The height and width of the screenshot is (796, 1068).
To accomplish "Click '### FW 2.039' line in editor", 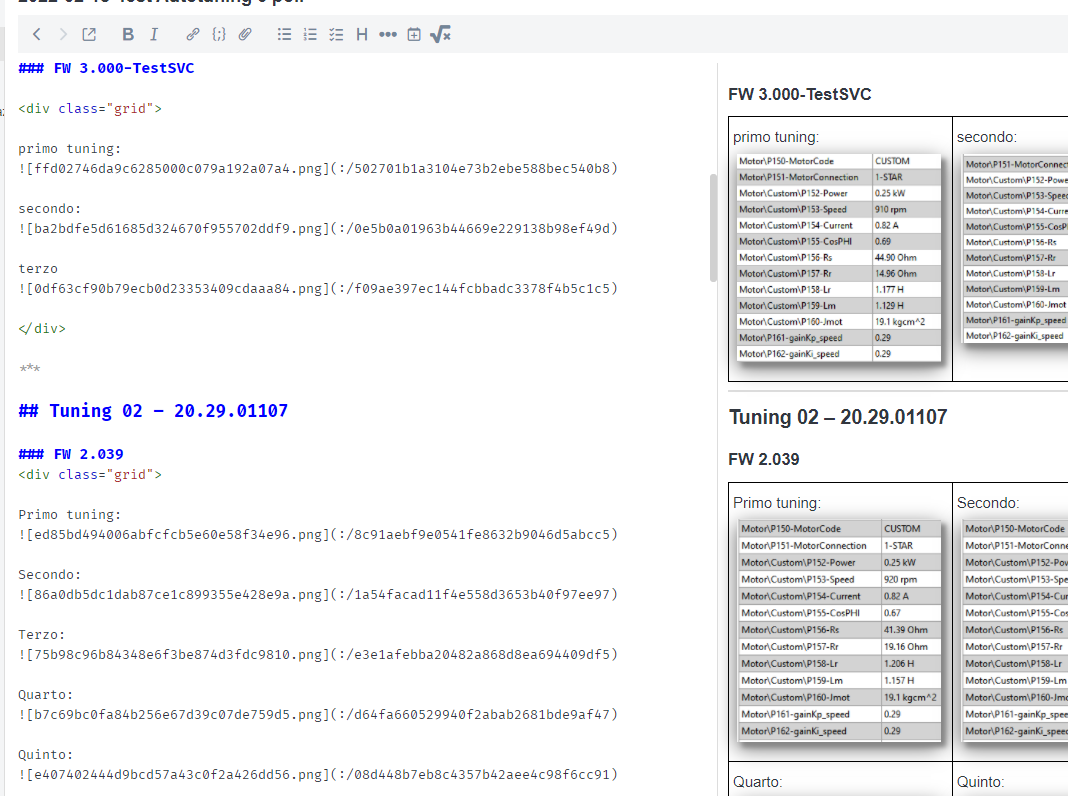I will click(71, 454).
